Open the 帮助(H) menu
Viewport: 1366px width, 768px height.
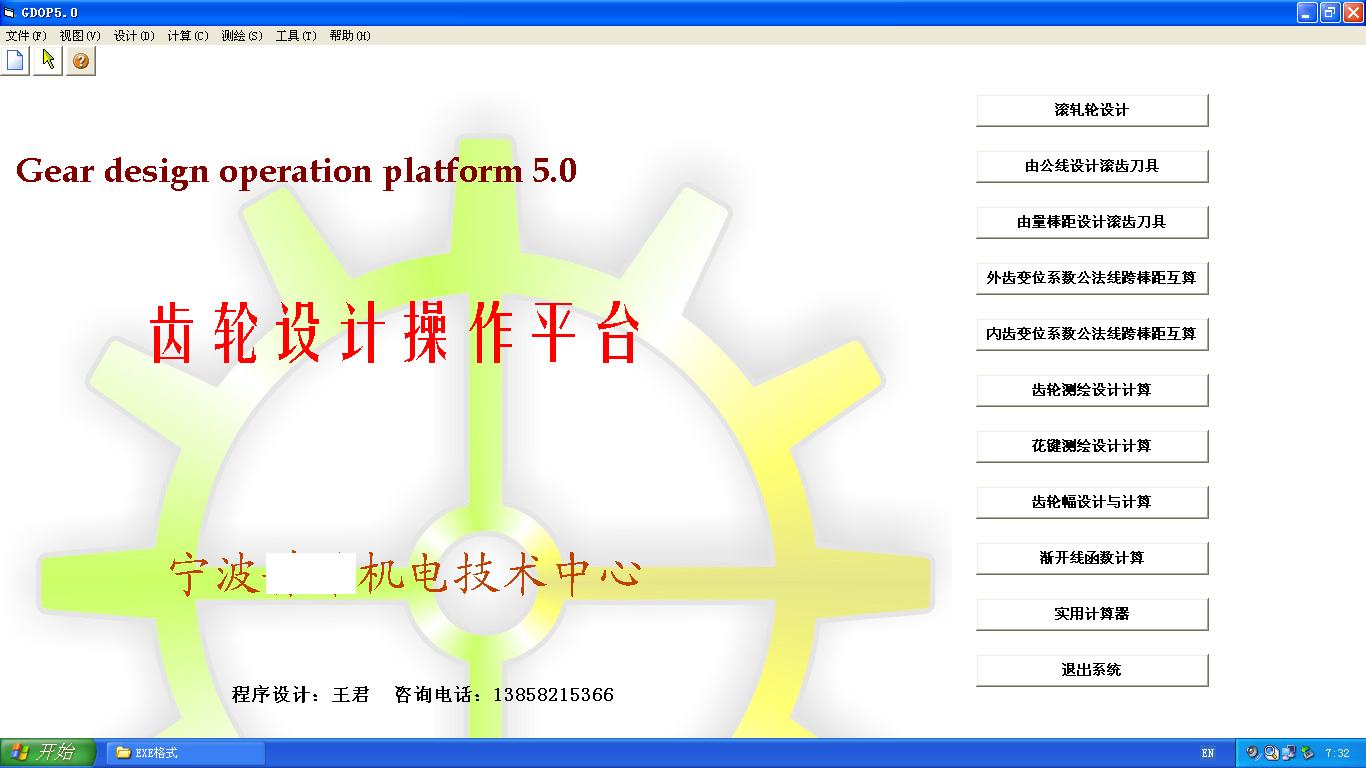pyautogui.click(x=350, y=36)
